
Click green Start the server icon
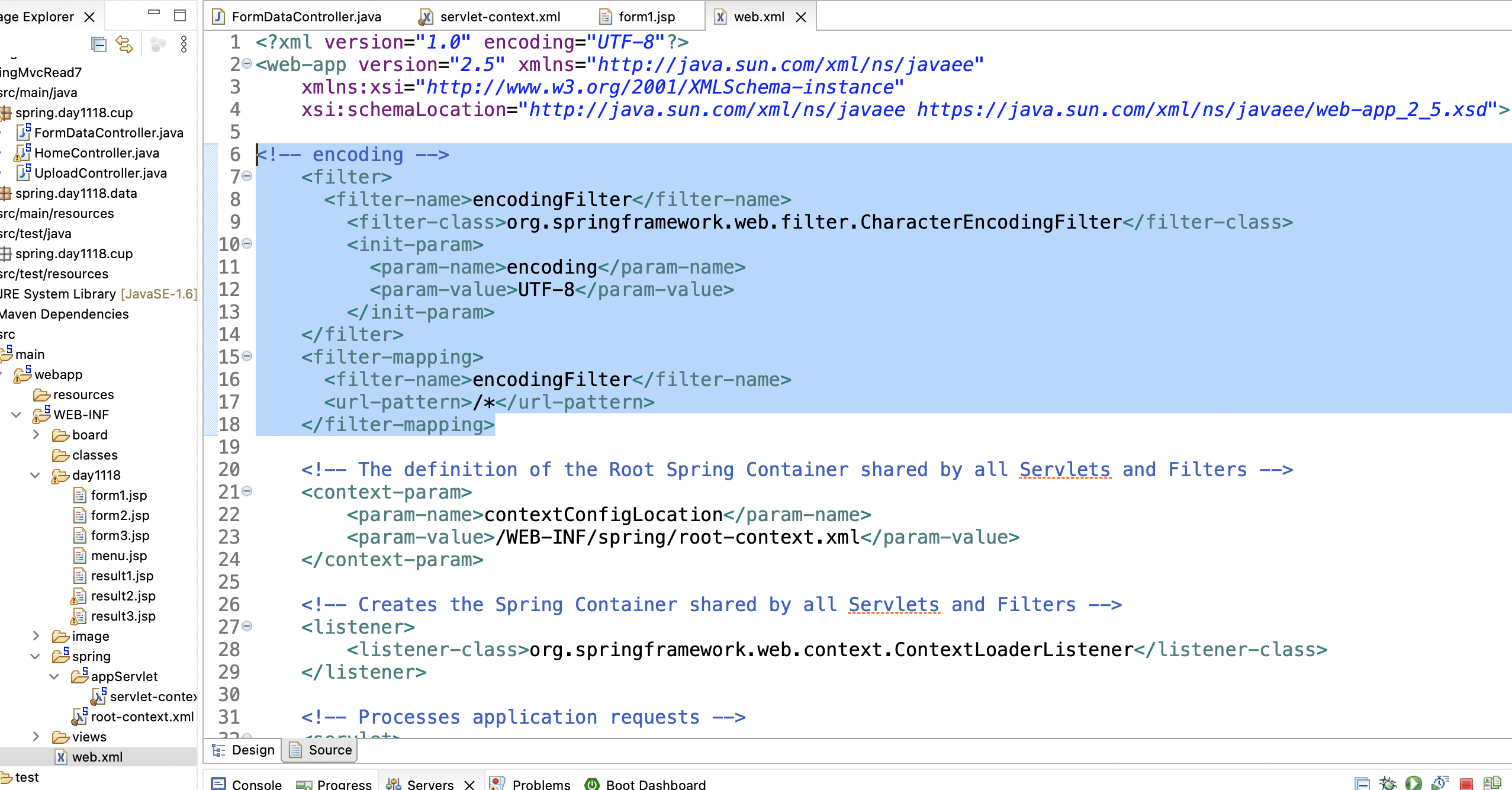(1414, 783)
